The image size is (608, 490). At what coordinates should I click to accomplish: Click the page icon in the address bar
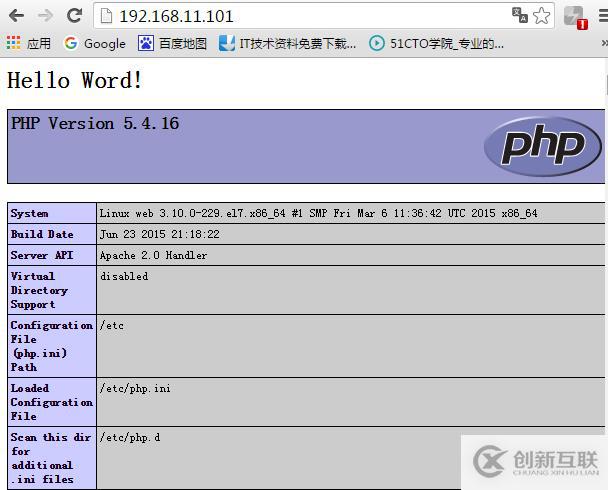coord(106,16)
